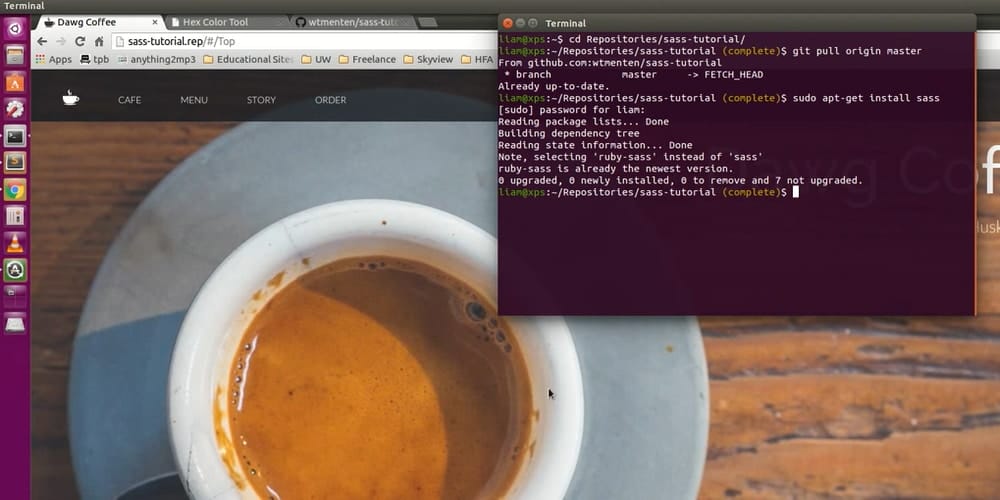Open Software Updater from the launcher
1000x500 pixels.
pos(15,270)
